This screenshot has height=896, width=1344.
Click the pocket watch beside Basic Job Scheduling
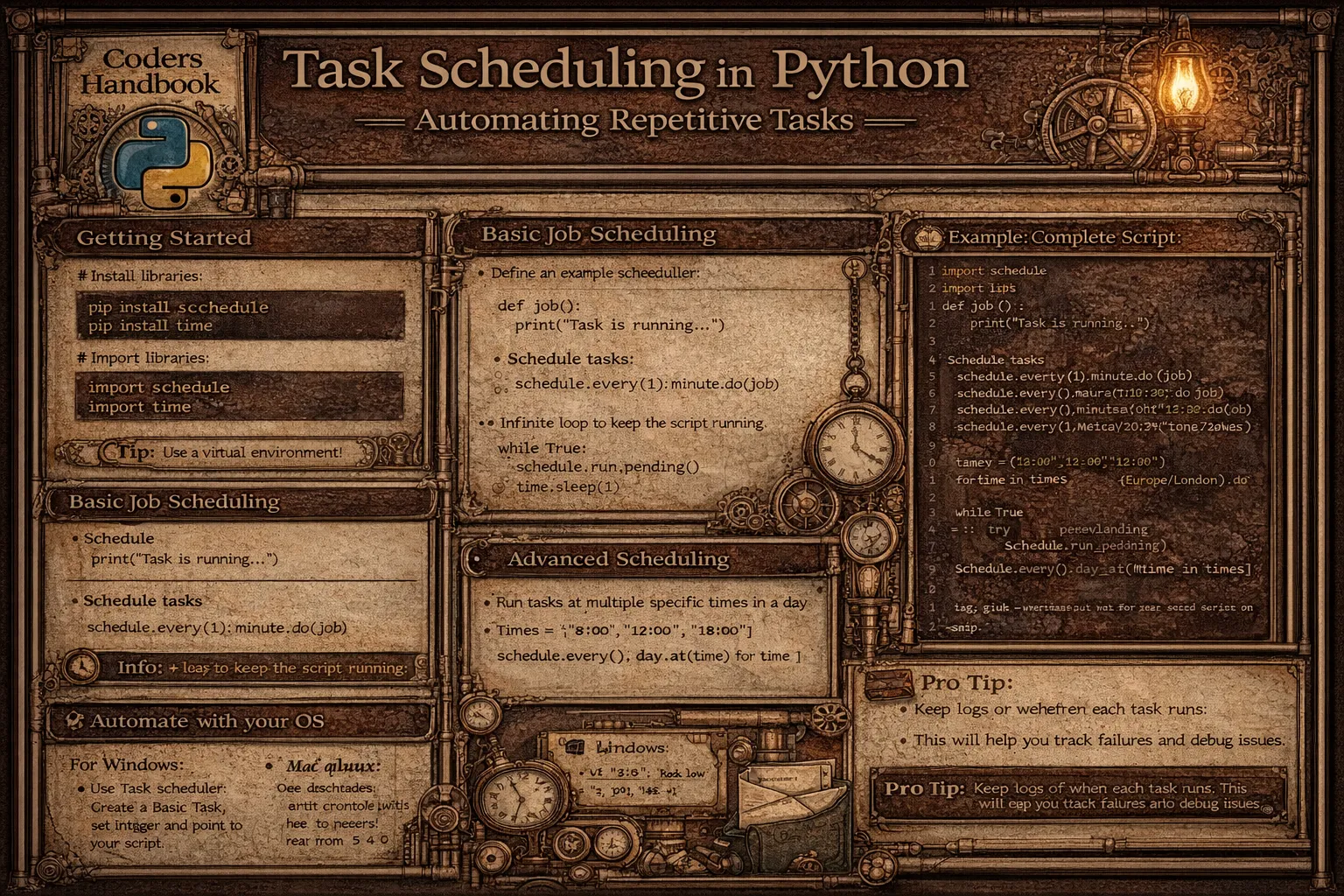click(x=853, y=446)
